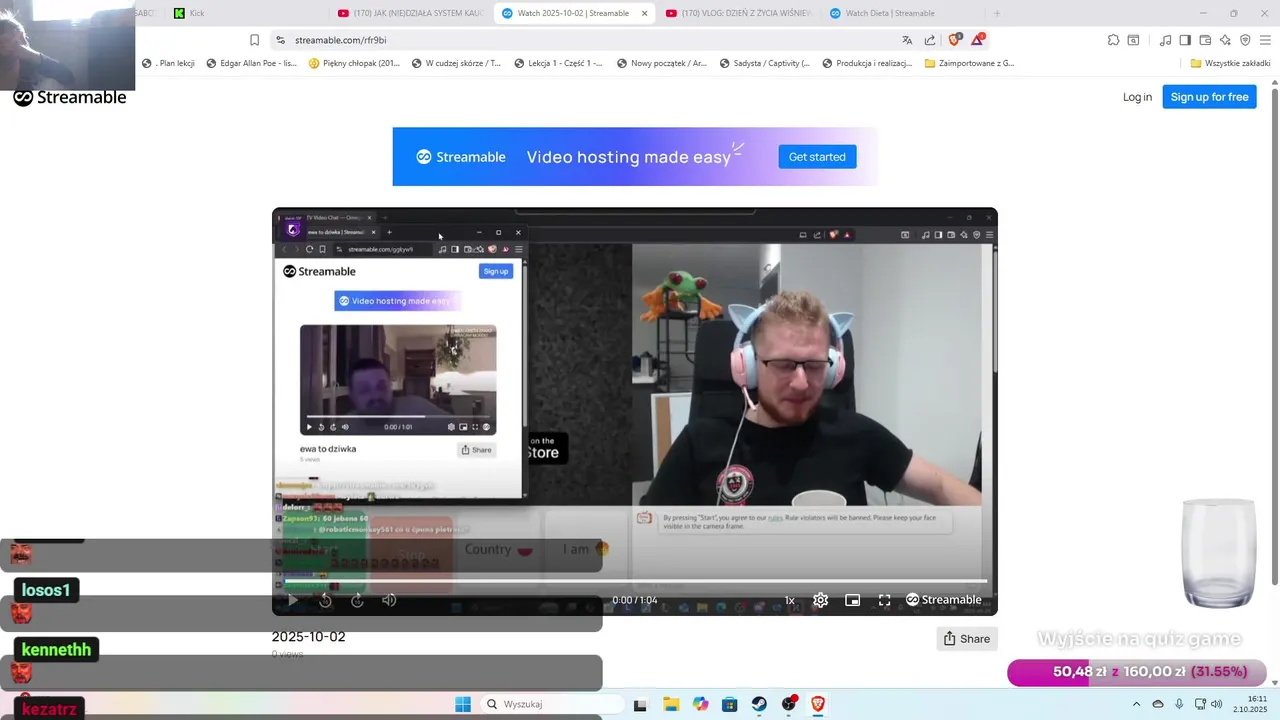This screenshot has width=1280, height=720.
Task: Click Sign up for free
Action: coord(1209,97)
